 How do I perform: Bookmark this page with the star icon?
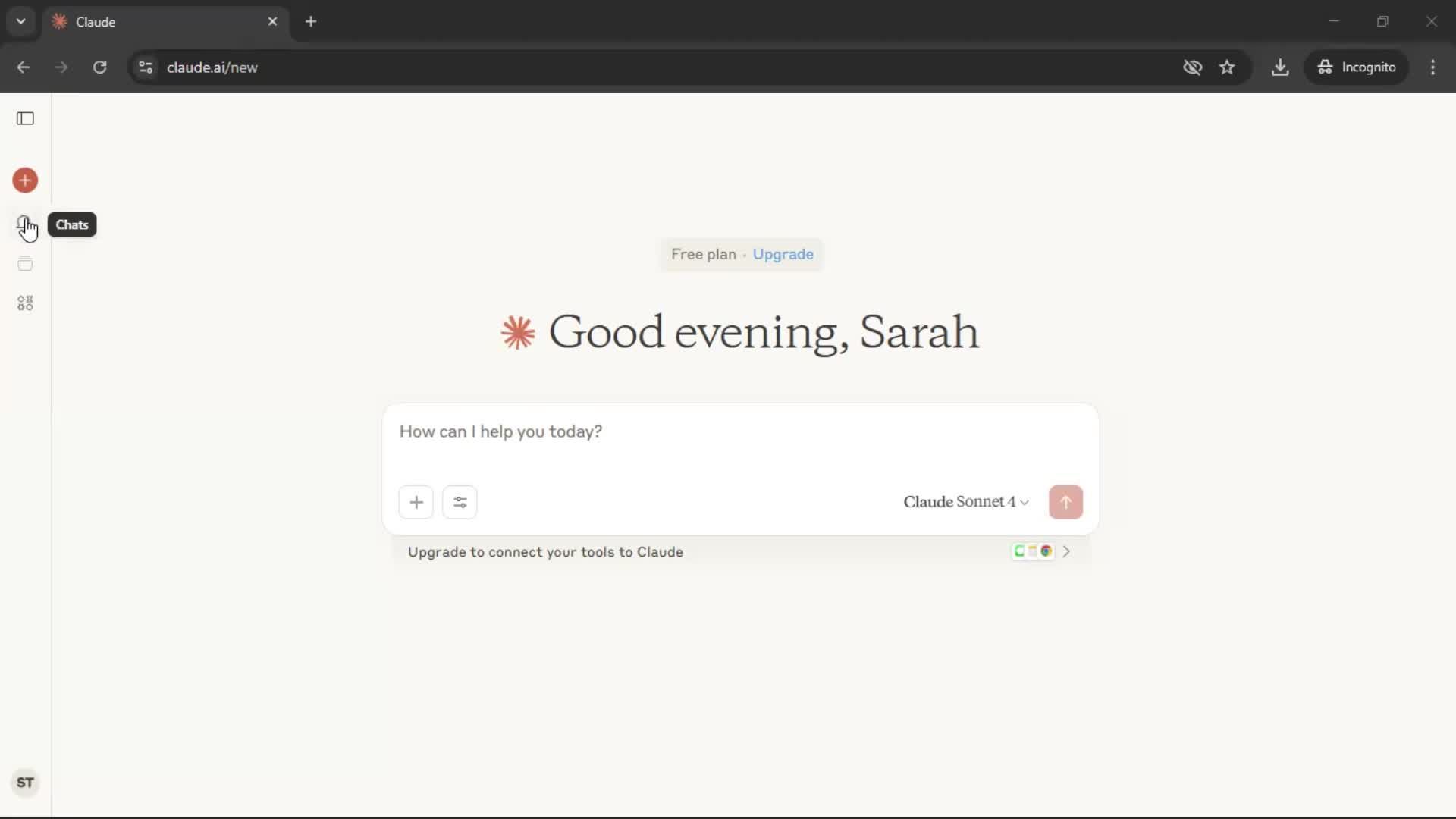point(1227,67)
